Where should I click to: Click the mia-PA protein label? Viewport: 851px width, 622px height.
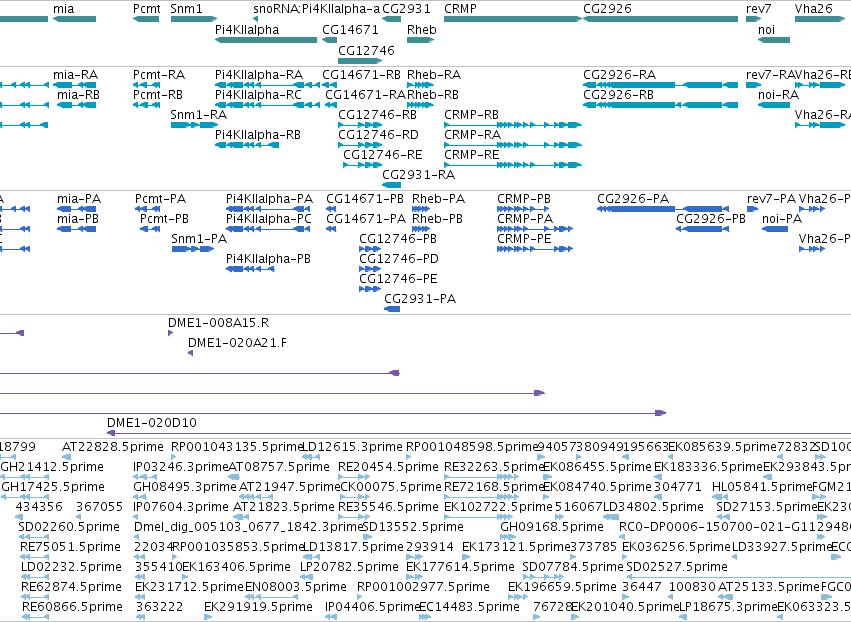[79, 199]
